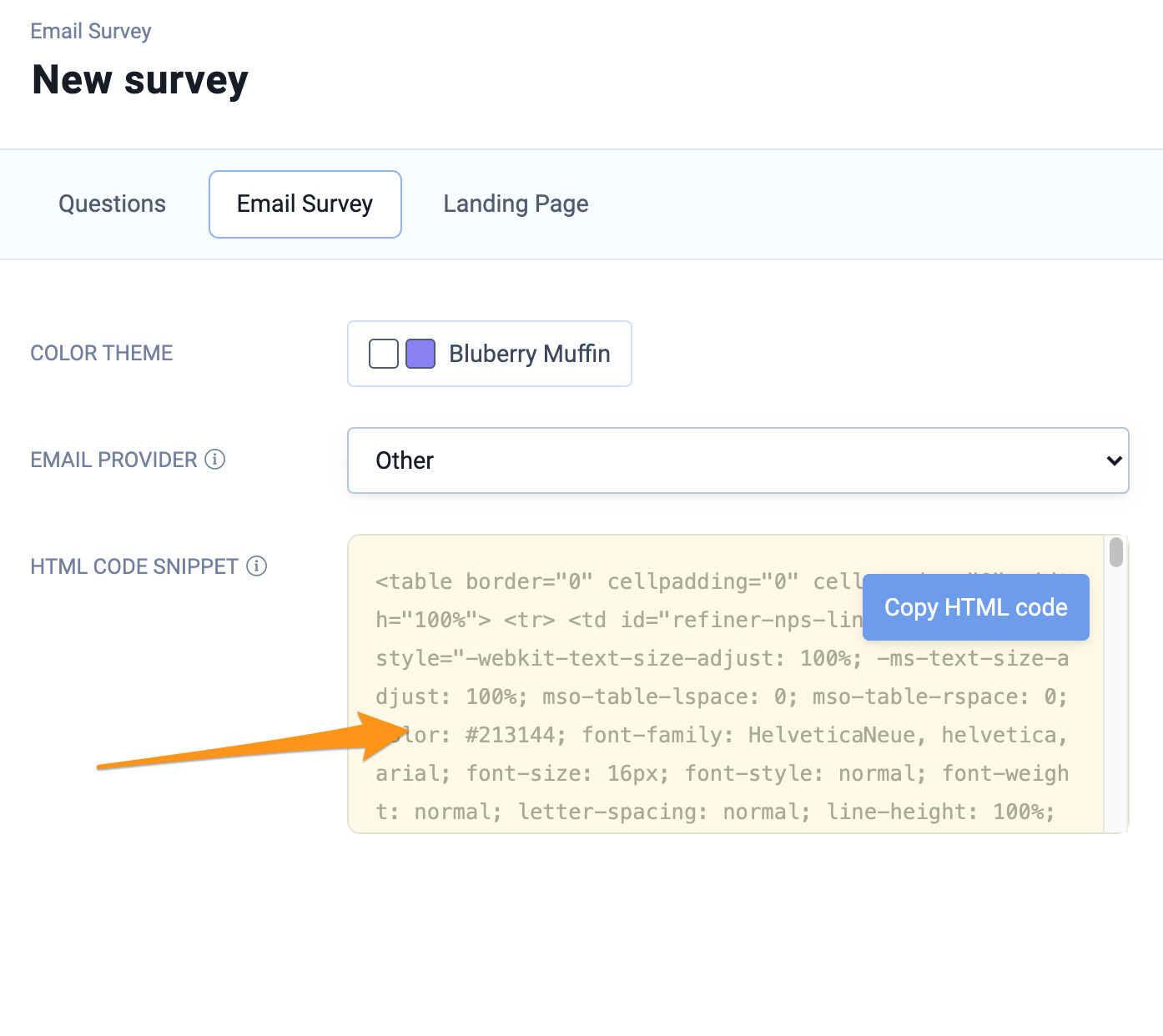The image size is (1163, 1036).
Task: Click the Email Provider info icon
Action: click(215, 460)
